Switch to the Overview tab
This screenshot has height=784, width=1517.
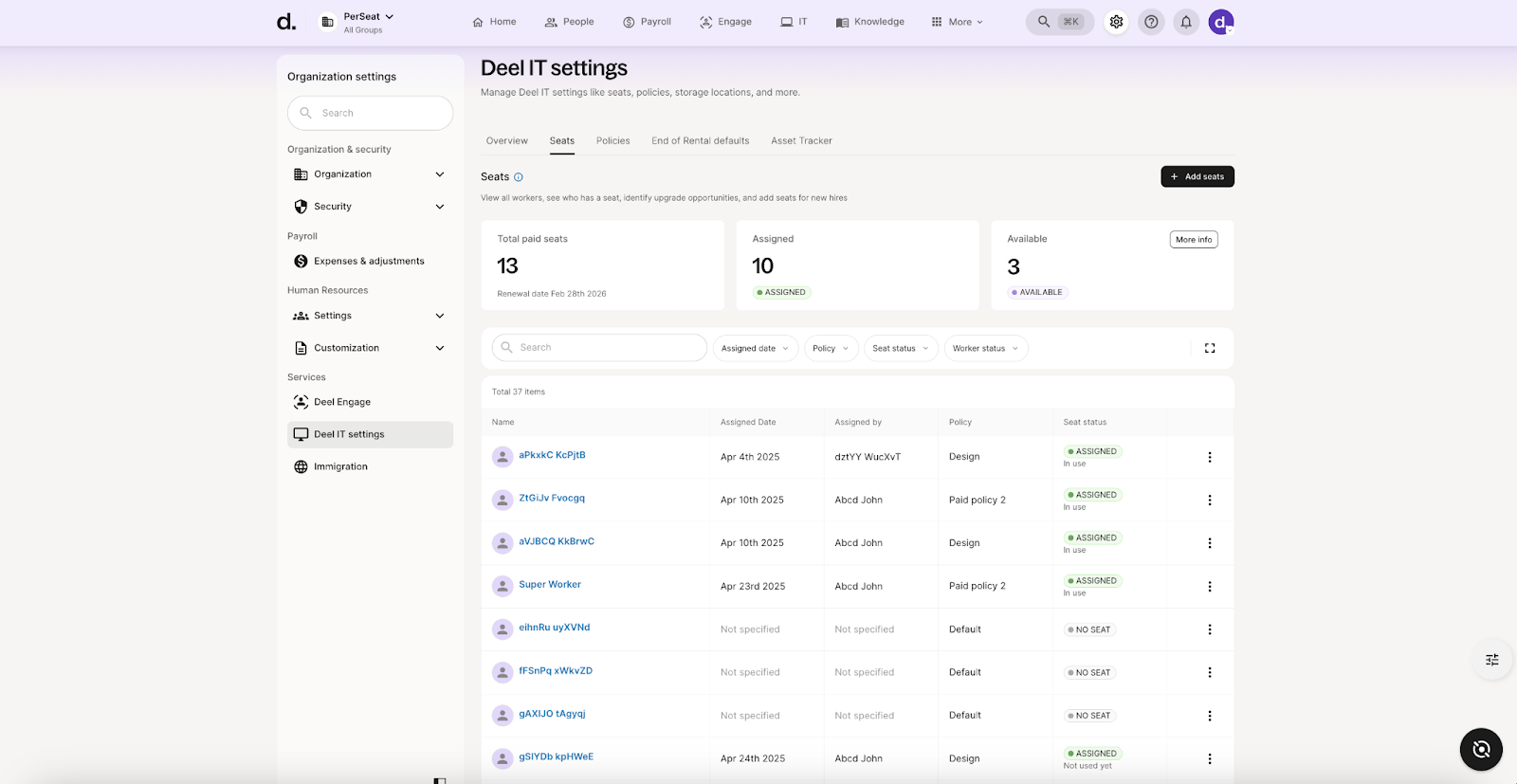[x=507, y=141]
